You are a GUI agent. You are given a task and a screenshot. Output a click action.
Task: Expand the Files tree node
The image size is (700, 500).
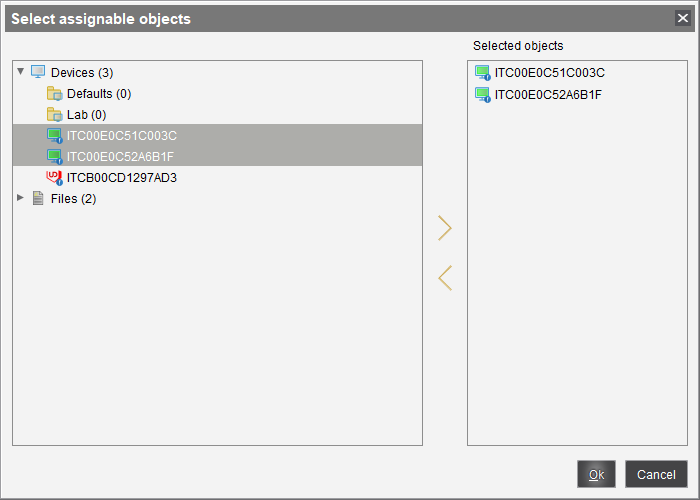click(x=21, y=198)
